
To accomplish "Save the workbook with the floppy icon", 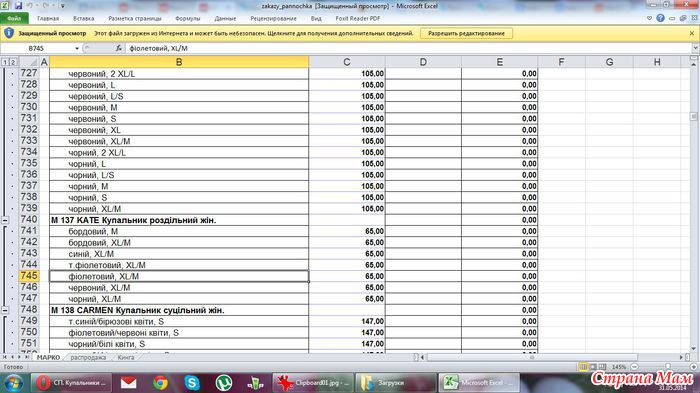I will (x=18, y=6).
